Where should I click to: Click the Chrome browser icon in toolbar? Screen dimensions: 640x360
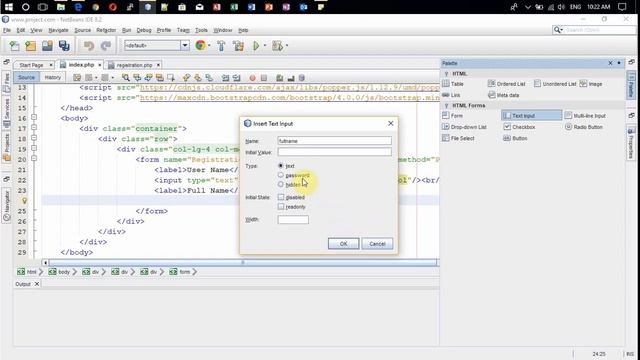tap(200, 45)
